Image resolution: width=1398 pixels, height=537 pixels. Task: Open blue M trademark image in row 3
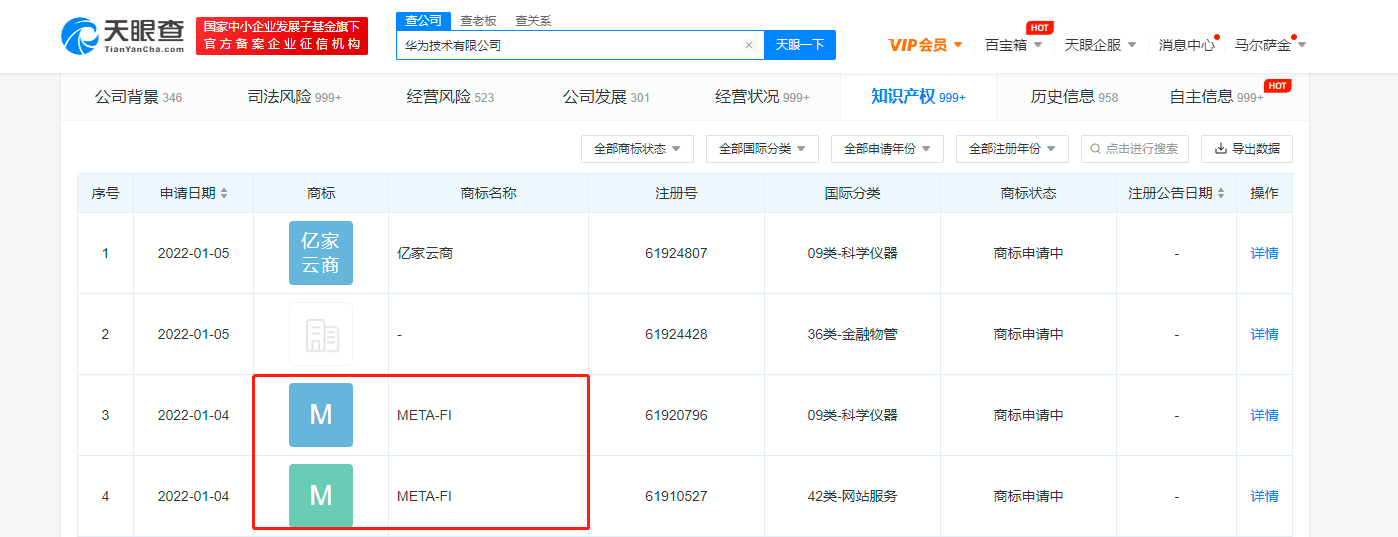pos(321,415)
